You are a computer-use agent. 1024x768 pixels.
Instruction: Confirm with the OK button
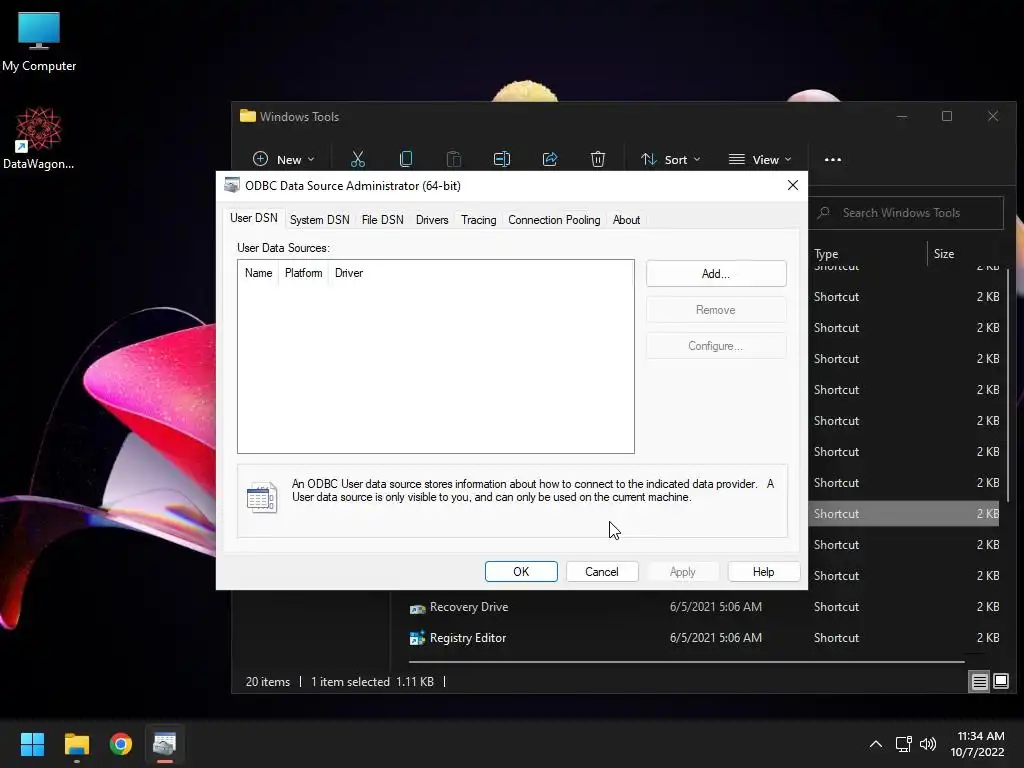[521, 571]
